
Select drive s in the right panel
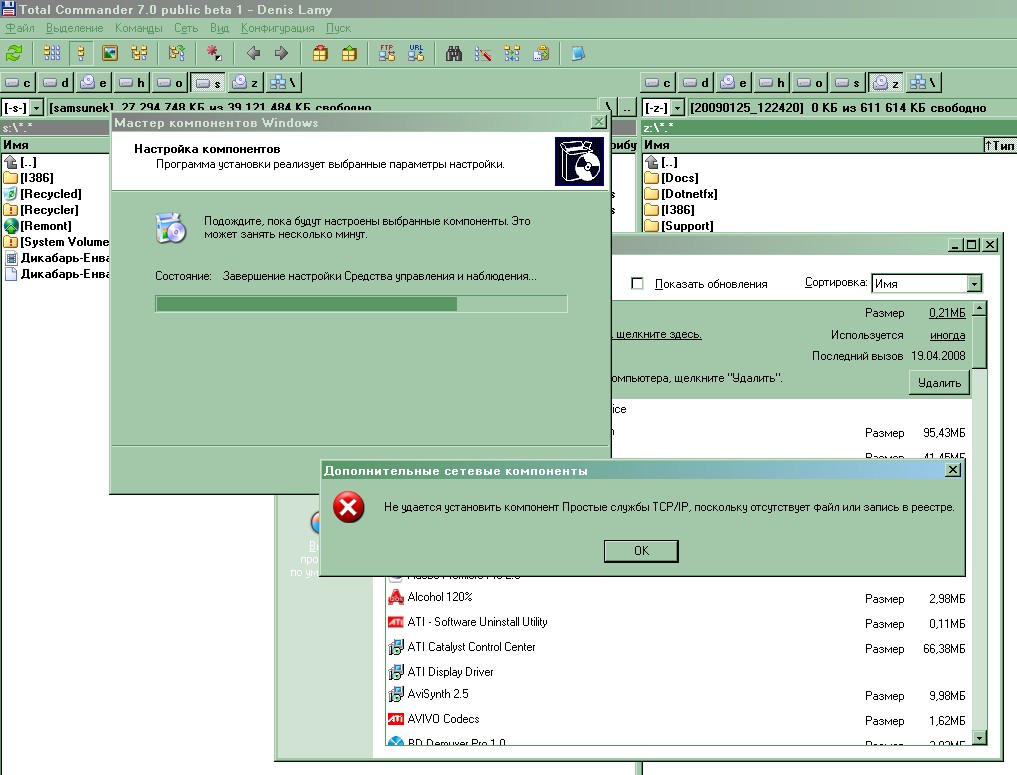tap(848, 82)
